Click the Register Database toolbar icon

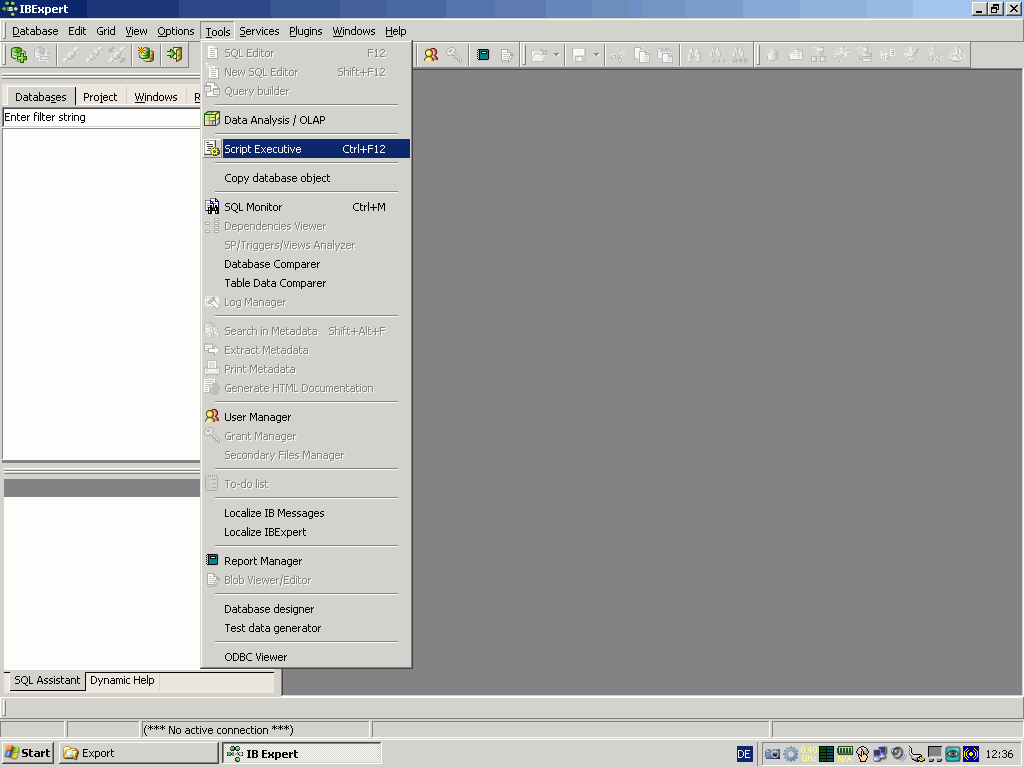click(18, 55)
